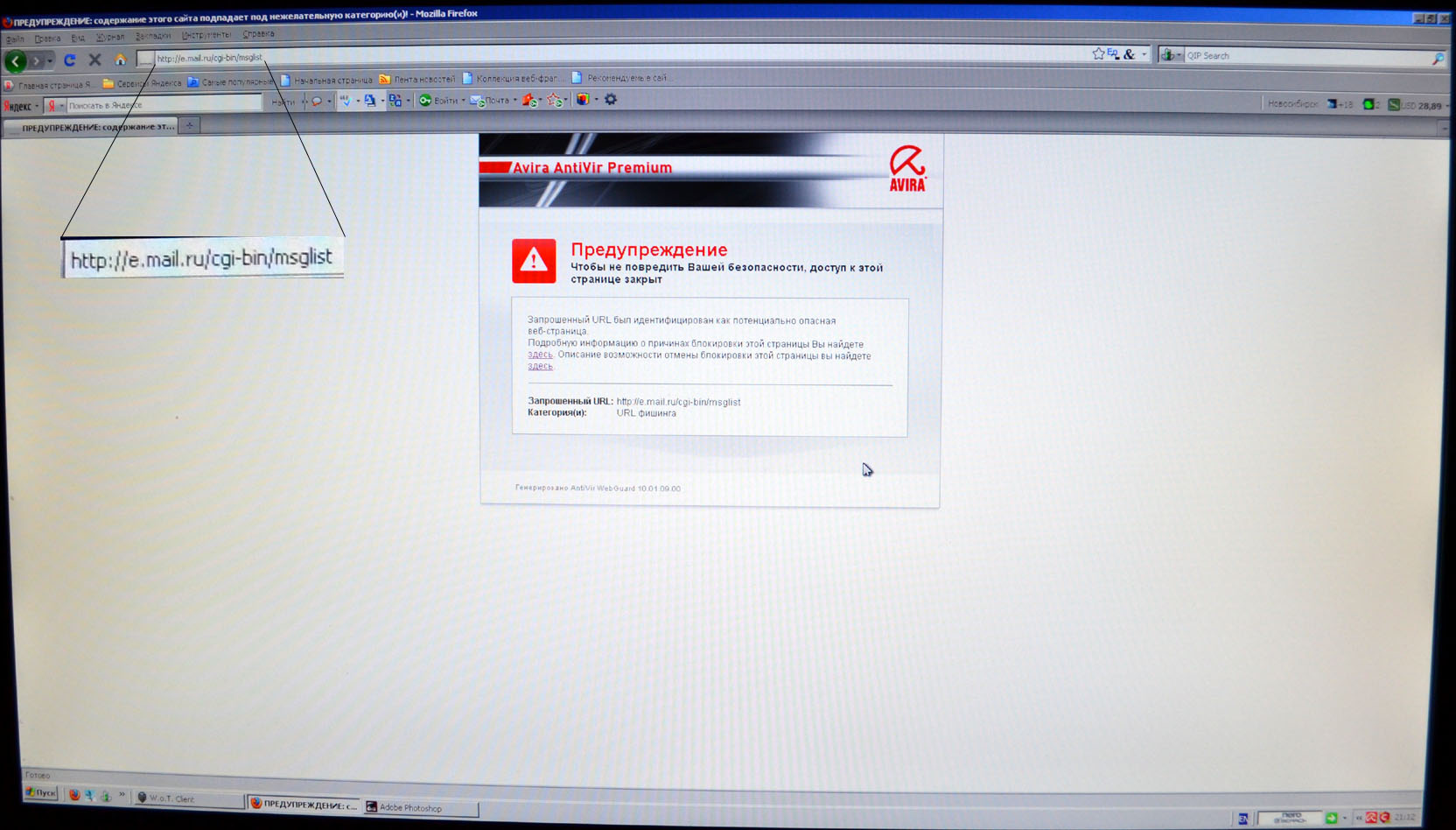Open the Windows Пуск start button
1456x830 pixels.
point(41,793)
